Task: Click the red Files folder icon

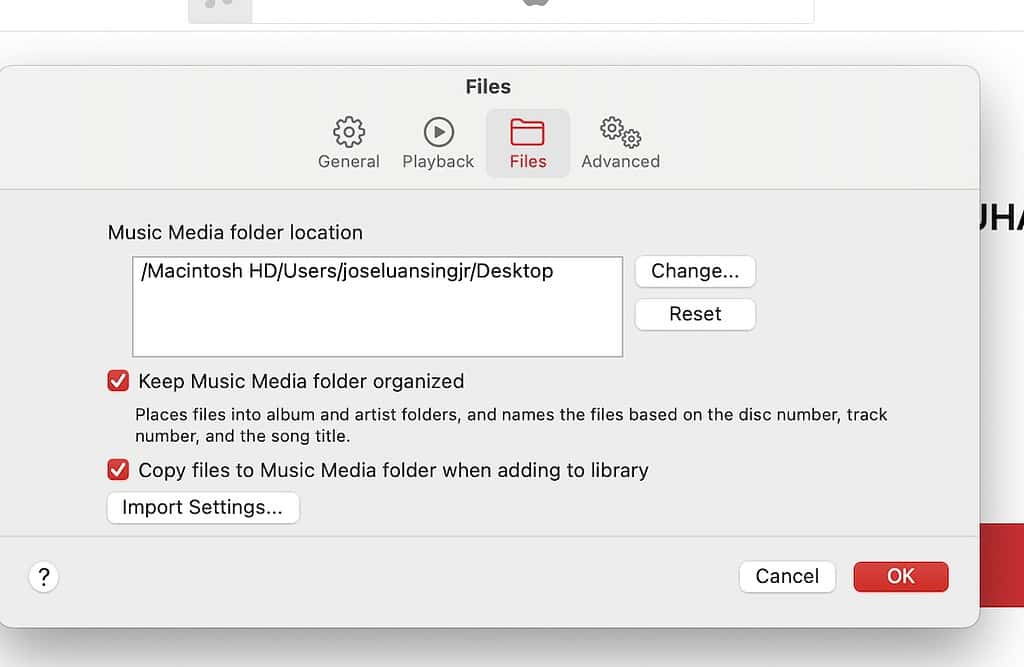Action: pyautogui.click(x=527, y=131)
